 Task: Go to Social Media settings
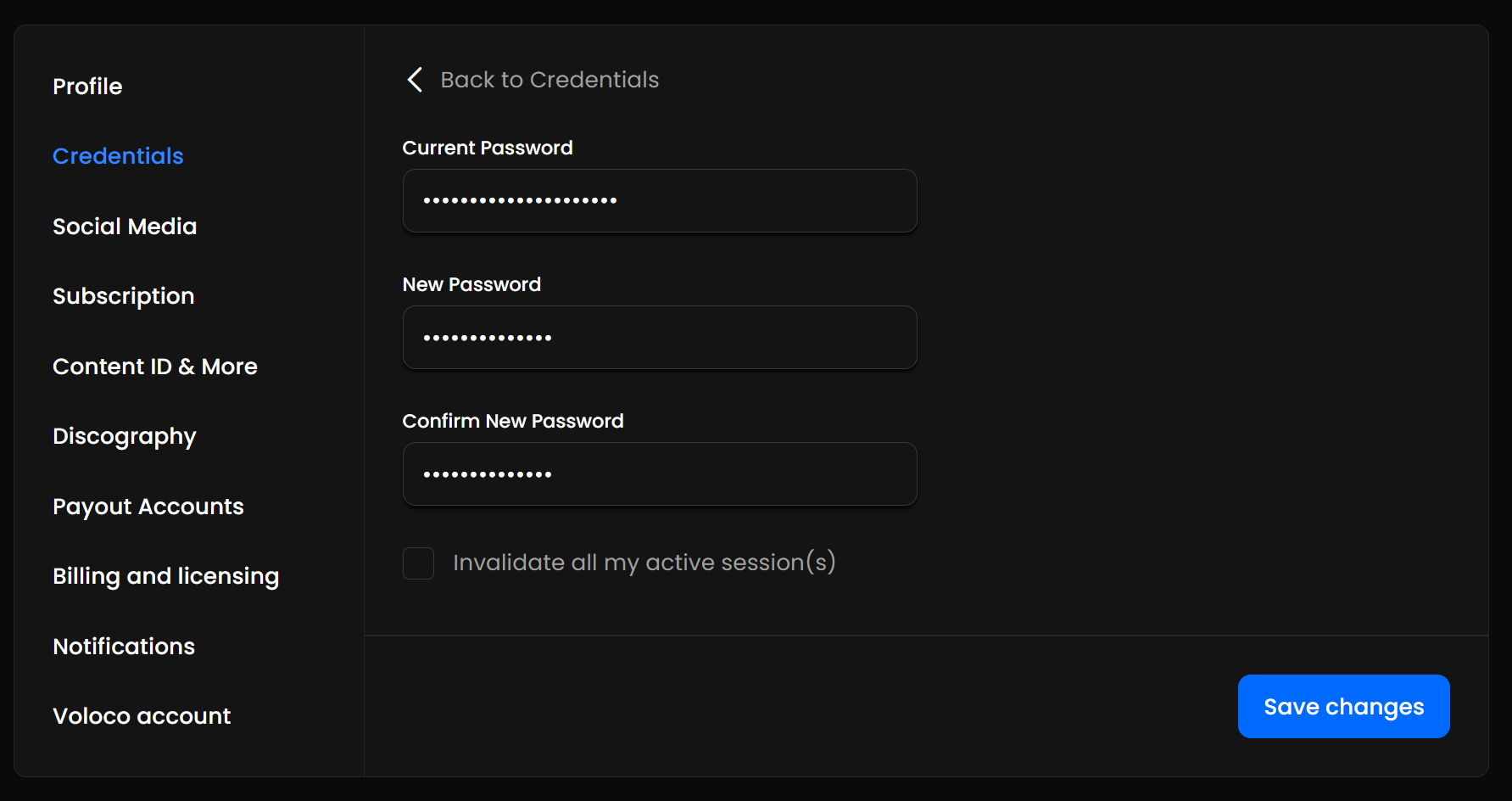(125, 227)
